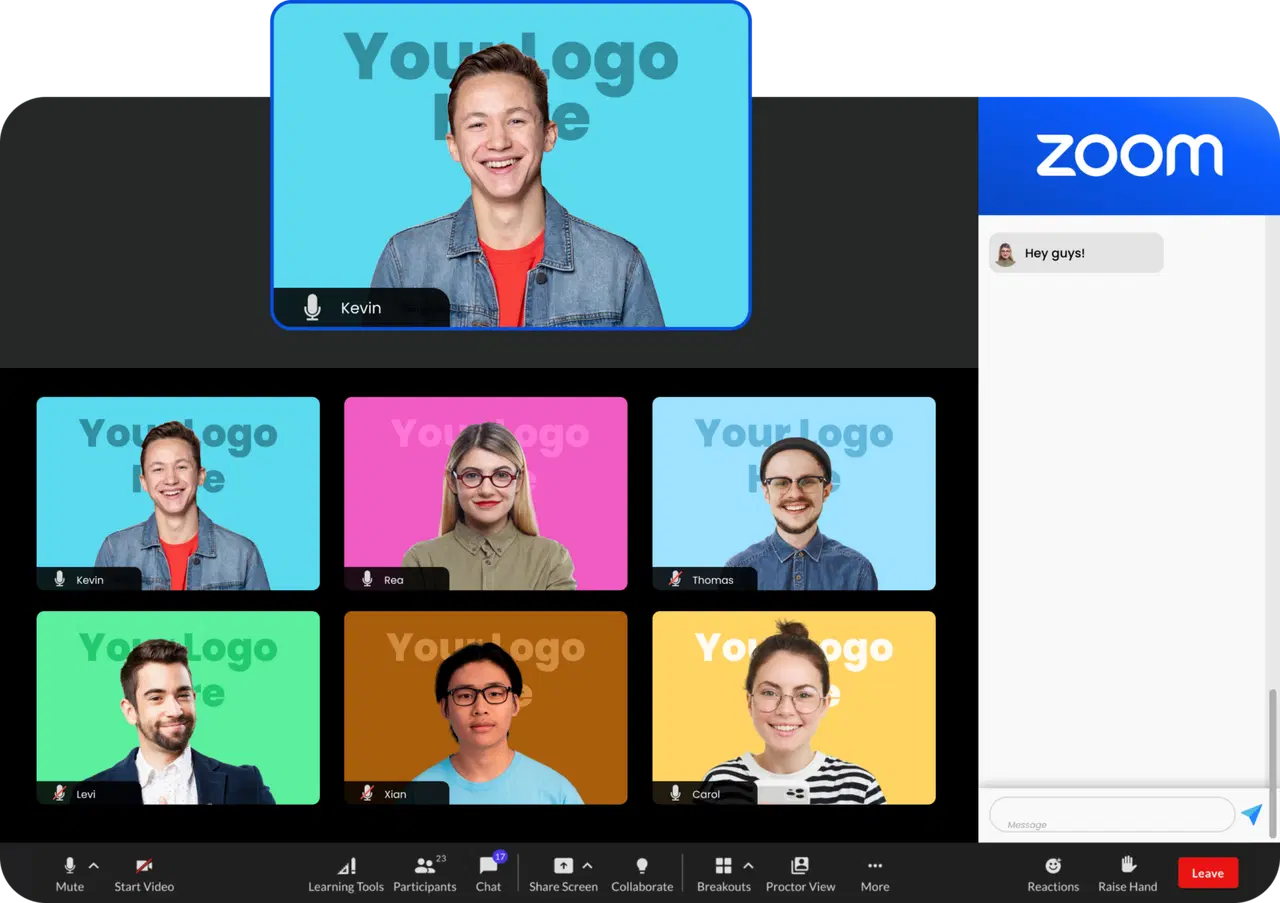This screenshot has height=903, width=1280.
Task: Expand the Breakouts options arrow
Action: click(x=748, y=866)
